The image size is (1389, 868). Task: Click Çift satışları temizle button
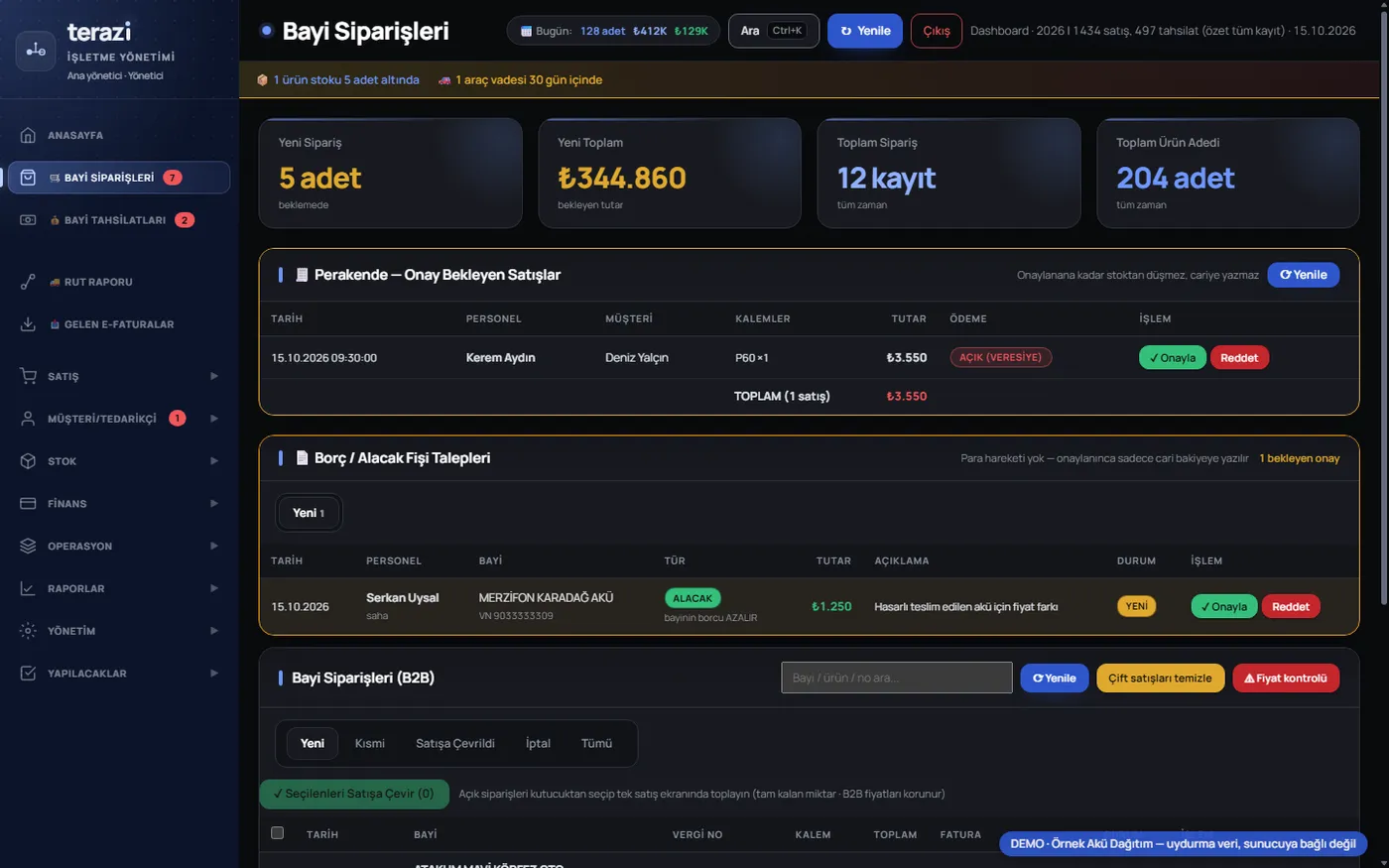[1160, 679]
